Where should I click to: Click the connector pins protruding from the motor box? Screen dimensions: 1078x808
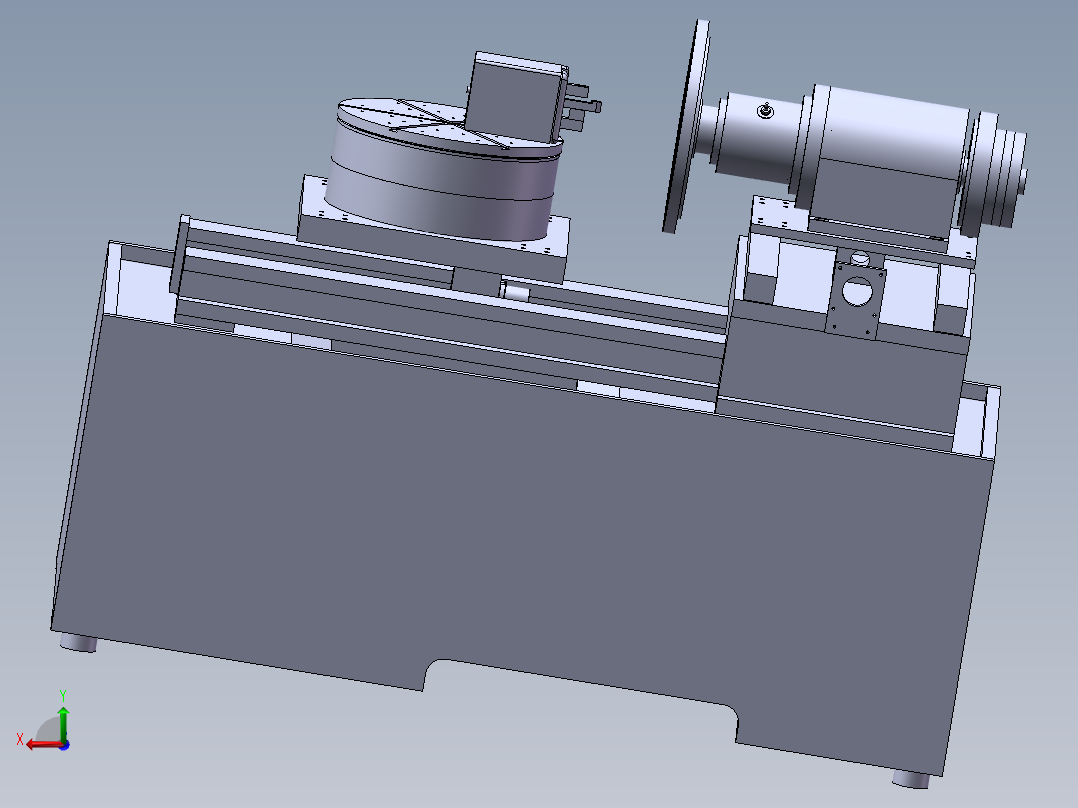(583, 103)
